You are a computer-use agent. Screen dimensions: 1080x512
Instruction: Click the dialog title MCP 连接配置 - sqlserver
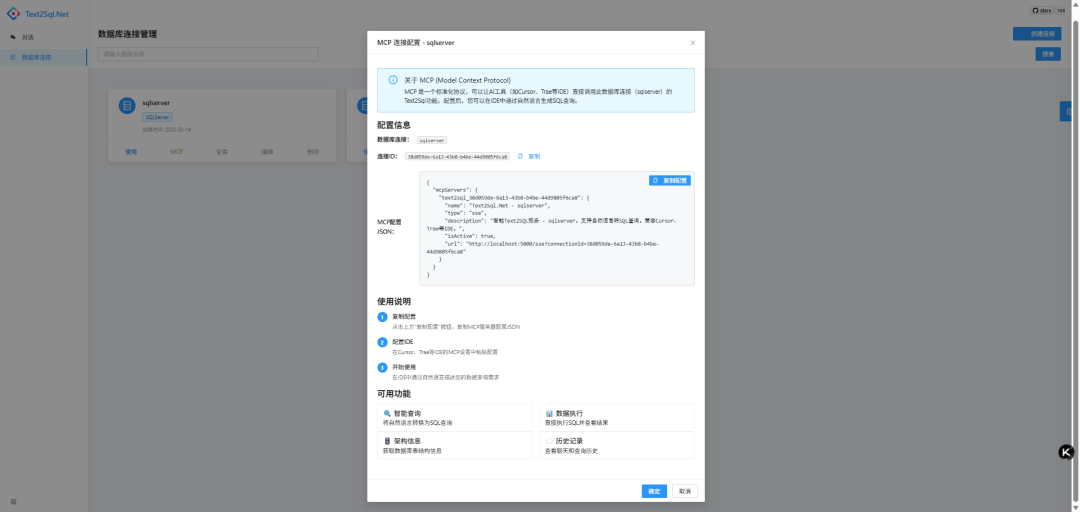pyautogui.click(x=415, y=43)
